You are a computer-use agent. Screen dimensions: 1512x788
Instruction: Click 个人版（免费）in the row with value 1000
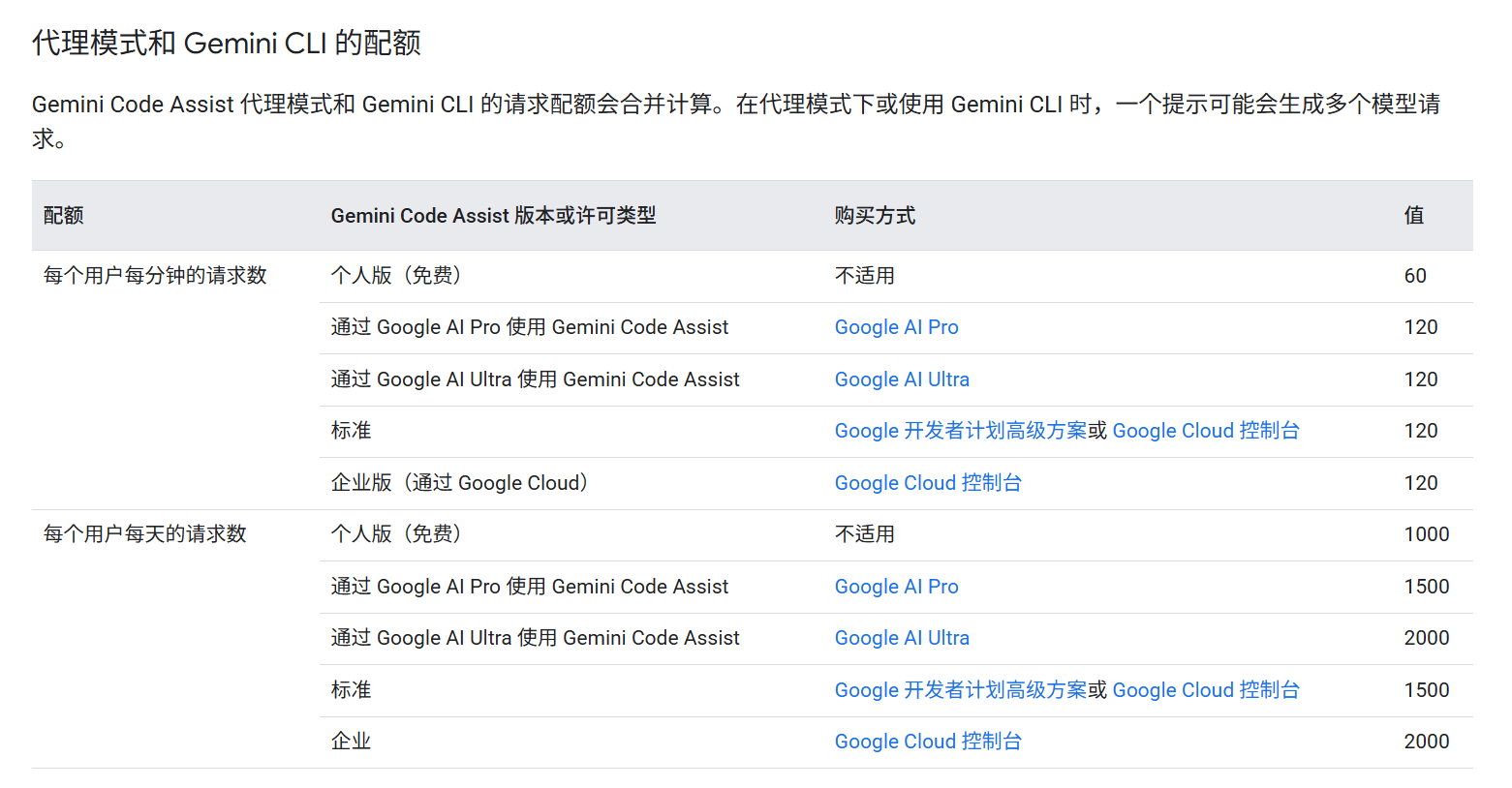click(399, 534)
